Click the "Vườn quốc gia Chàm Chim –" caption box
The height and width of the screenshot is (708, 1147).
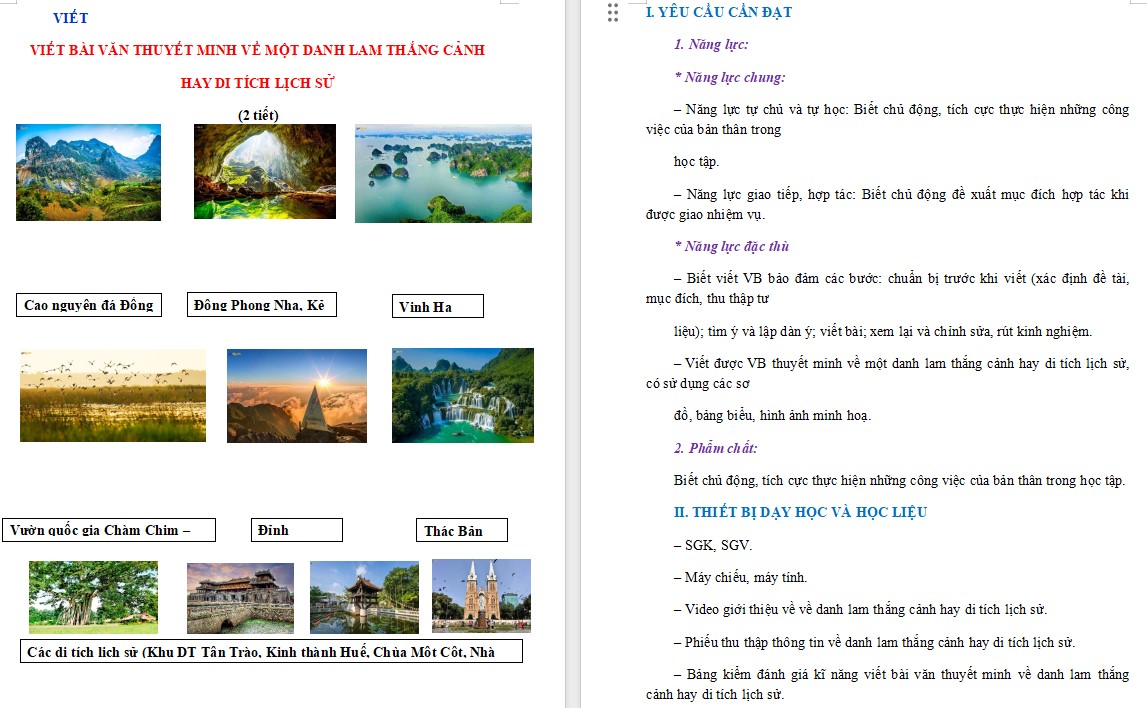[111, 529]
